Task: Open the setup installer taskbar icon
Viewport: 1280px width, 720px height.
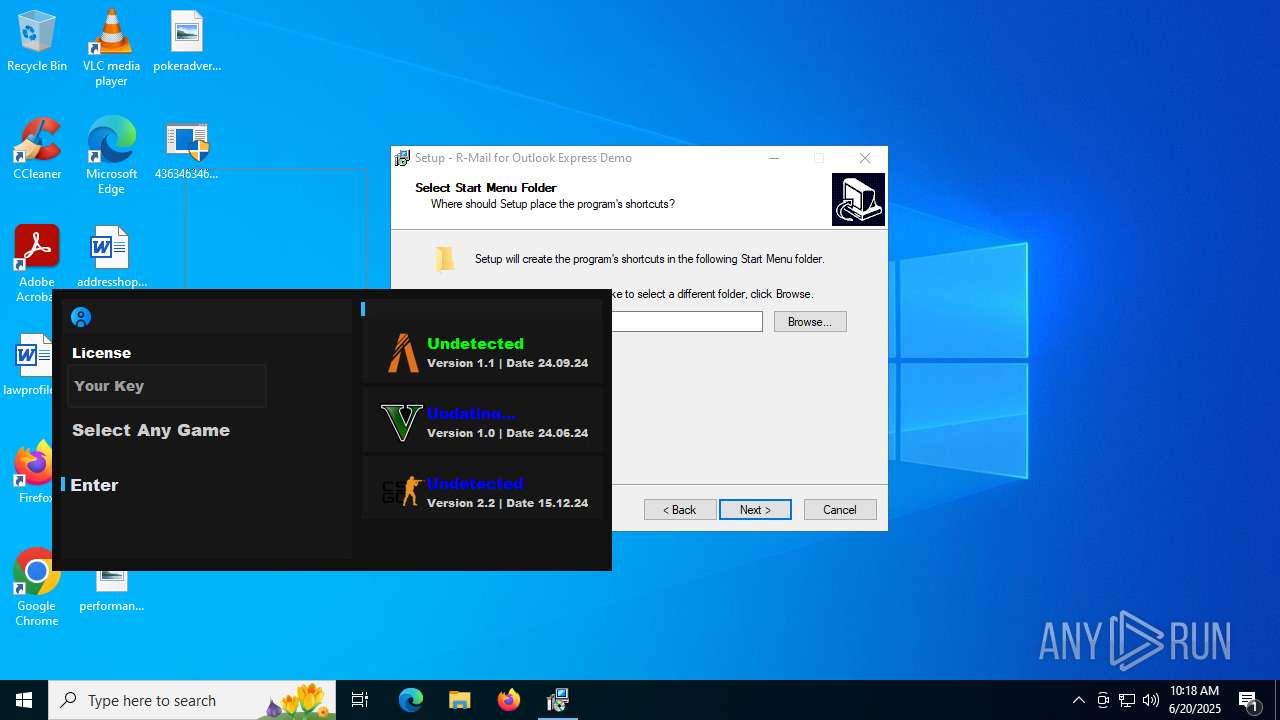Action: [x=558, y=700]
